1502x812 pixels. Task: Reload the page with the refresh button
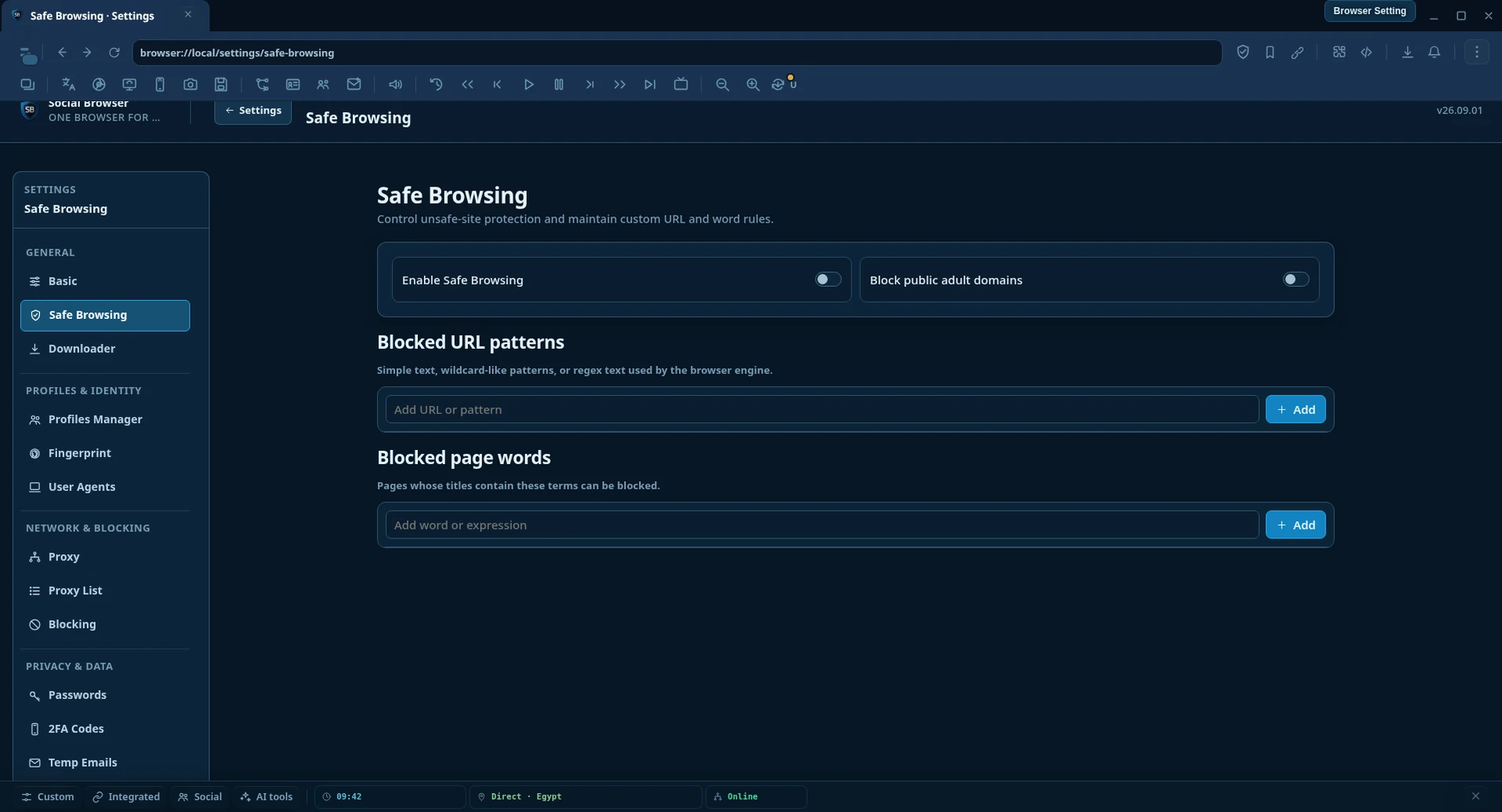(114, 53)
